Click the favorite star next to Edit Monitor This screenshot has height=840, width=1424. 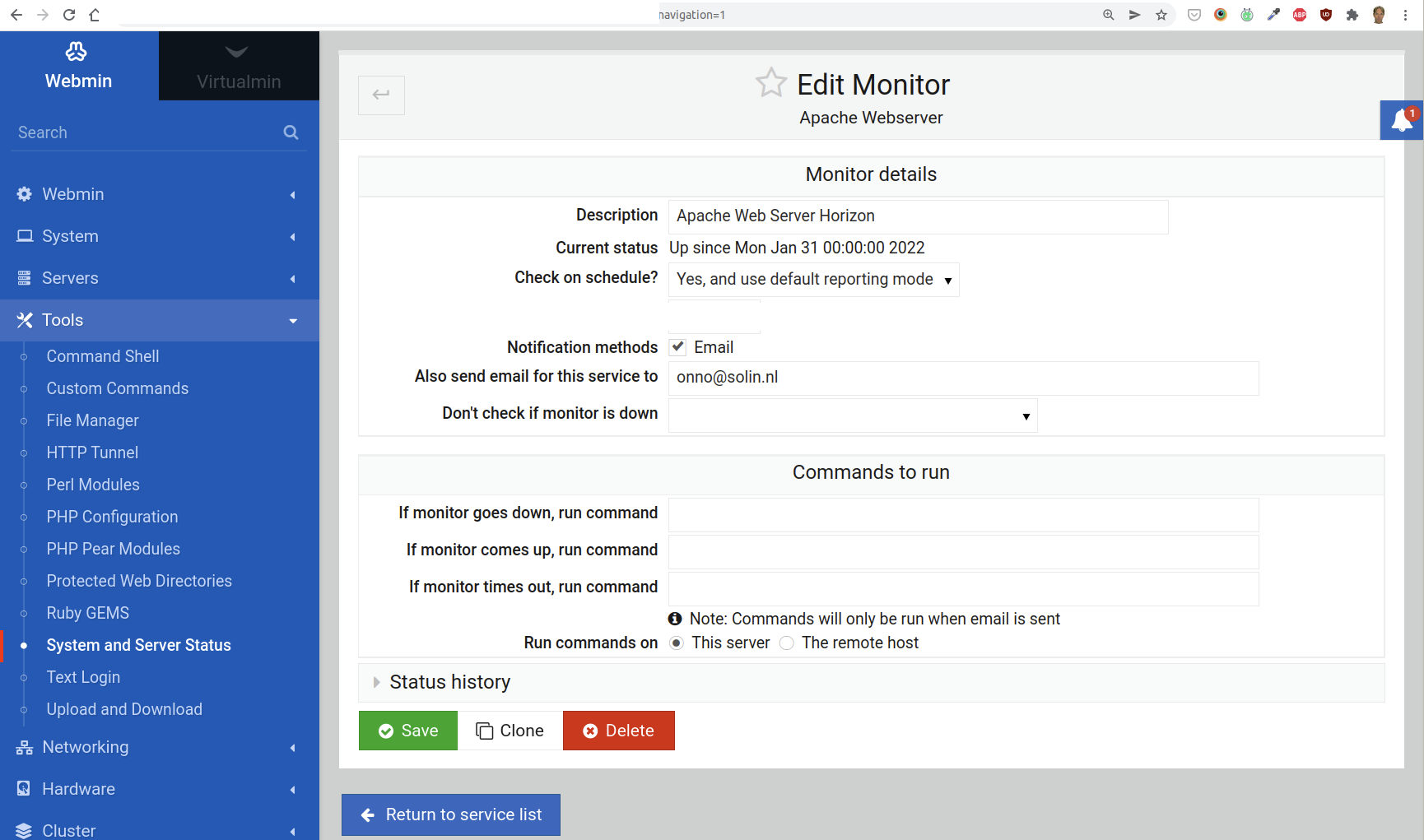770,83
